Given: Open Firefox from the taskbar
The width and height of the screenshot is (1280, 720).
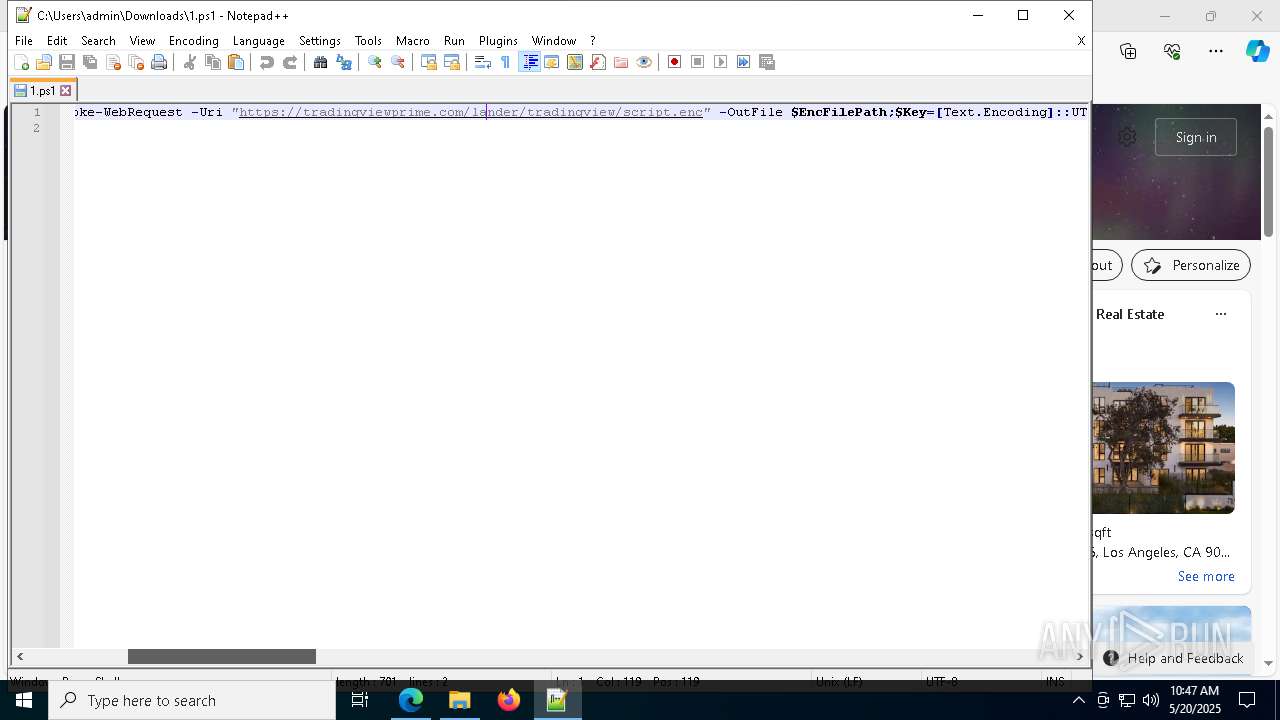Looking at the screenshot, I should (x=509, y=700).
